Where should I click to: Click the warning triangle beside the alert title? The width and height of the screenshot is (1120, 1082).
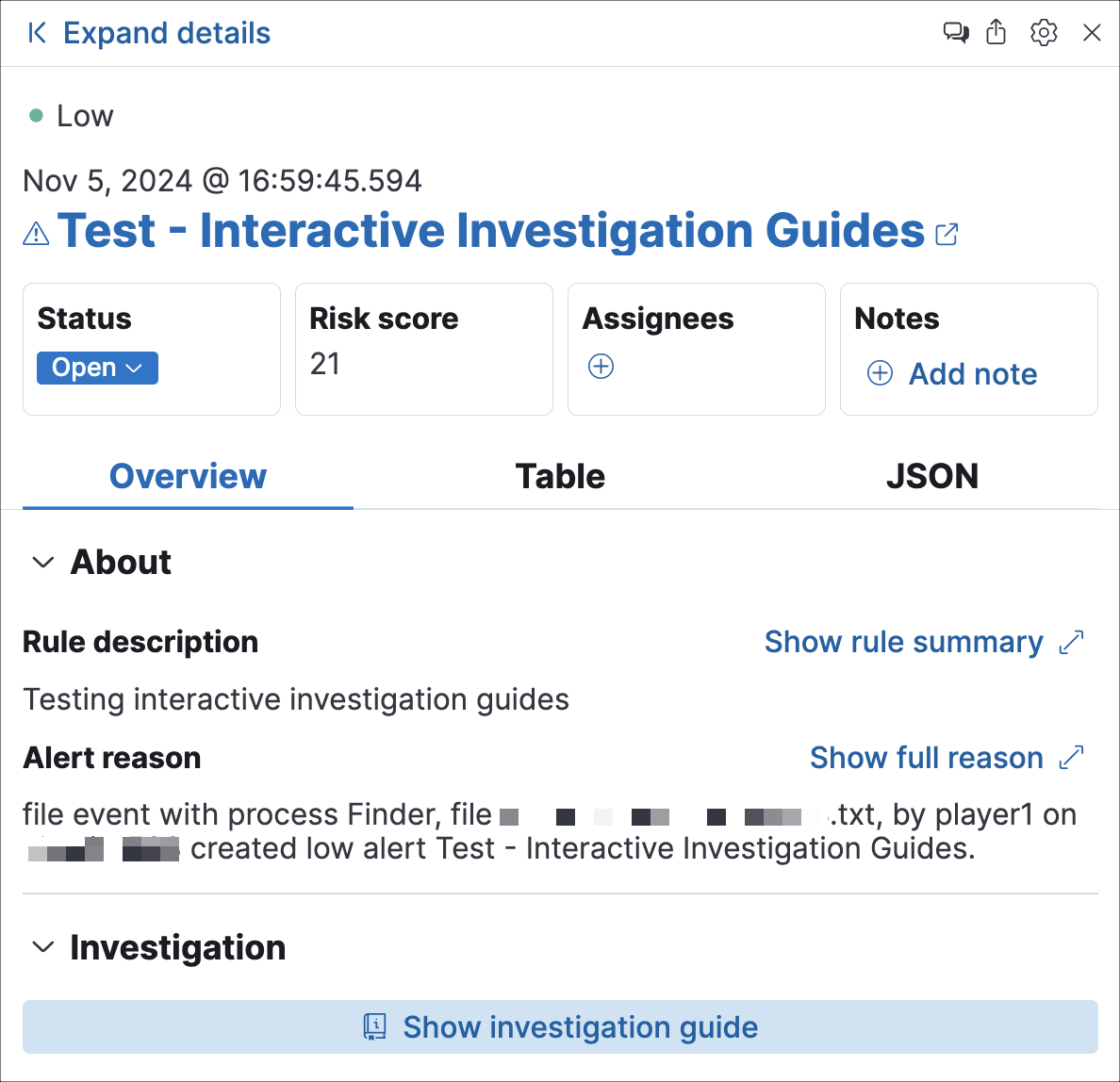[x=34, y=231]
